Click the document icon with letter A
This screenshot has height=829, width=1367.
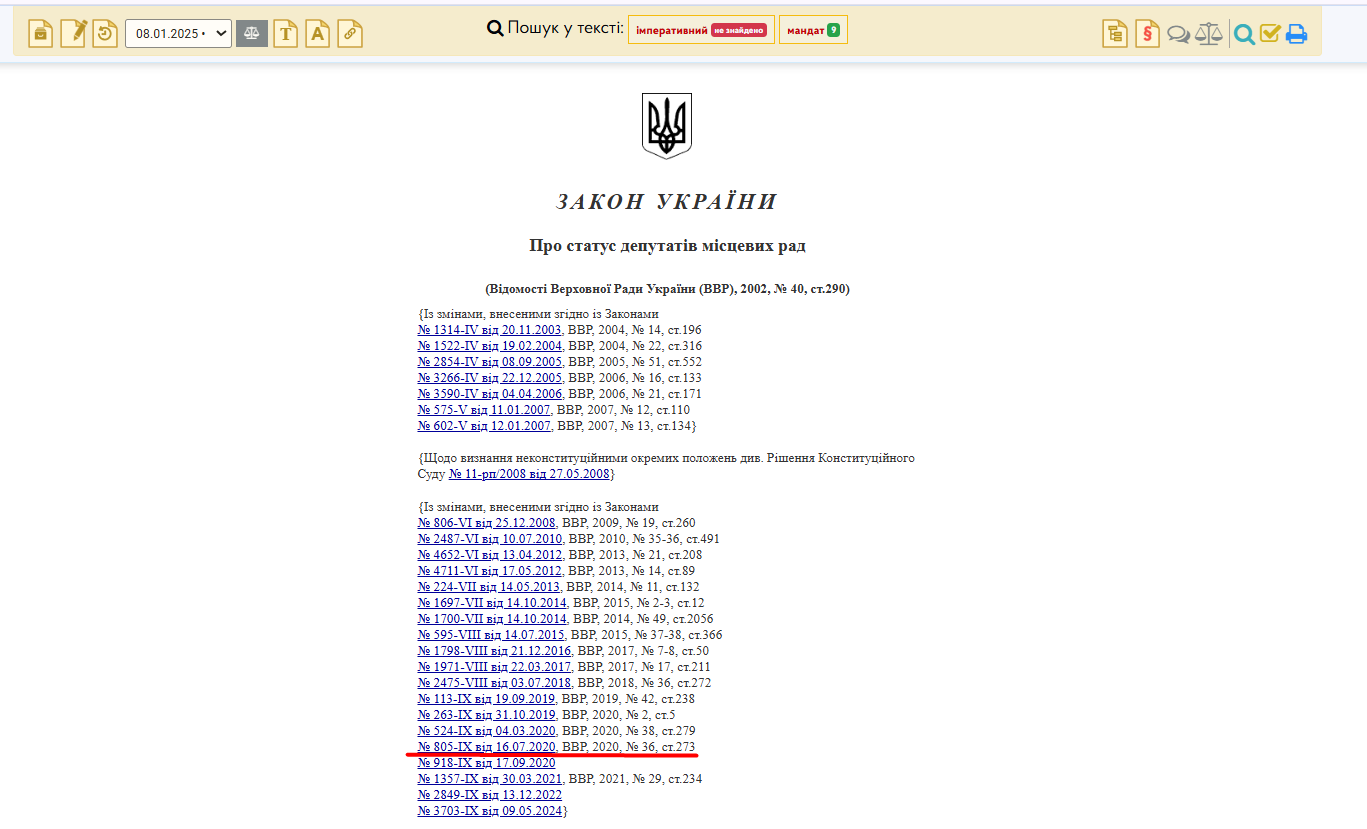pyautogui.click(x=318, y=33)
